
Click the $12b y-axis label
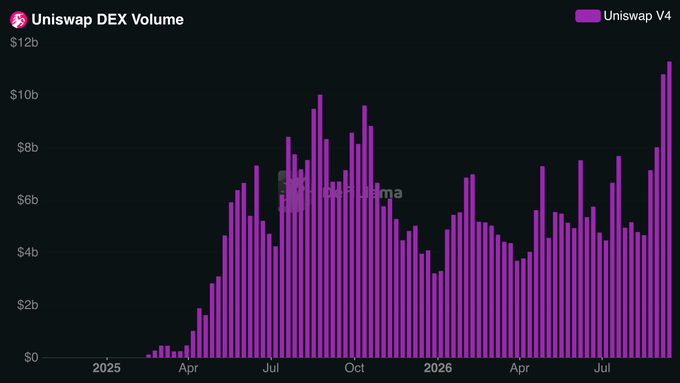point(24,42)
